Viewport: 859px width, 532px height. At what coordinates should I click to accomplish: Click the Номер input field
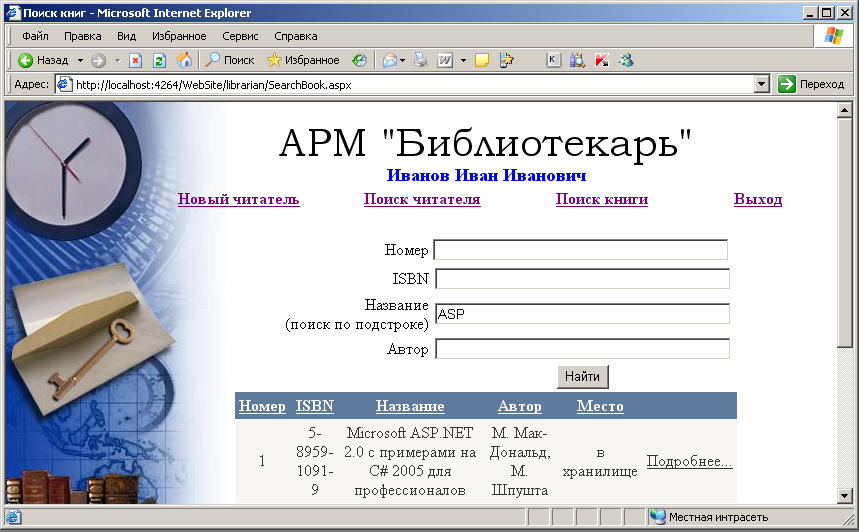(x=581, y=250)
